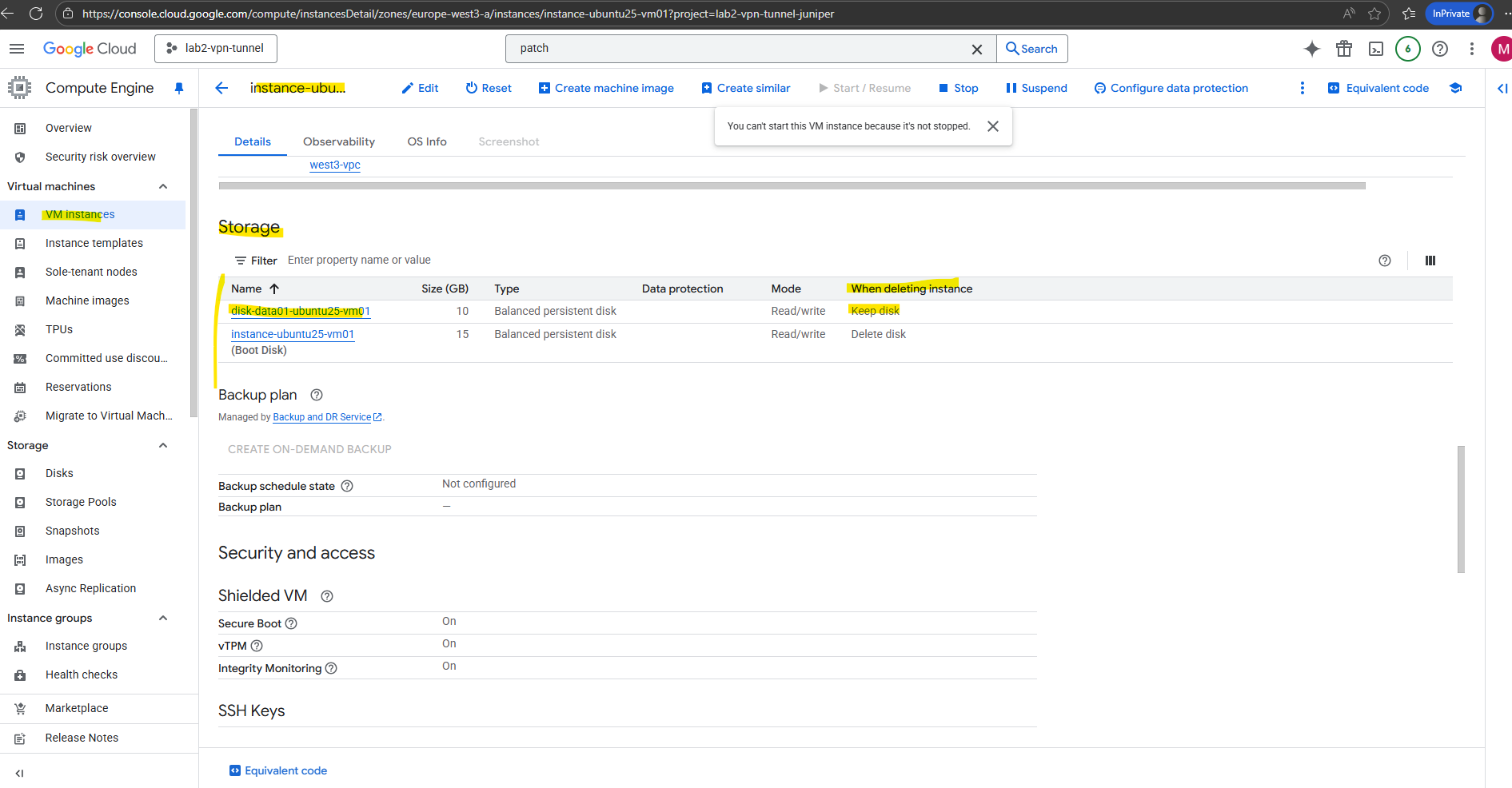Switch to the Observability tab
Viewport: 1512px width, 788px height.
(339, 141)
